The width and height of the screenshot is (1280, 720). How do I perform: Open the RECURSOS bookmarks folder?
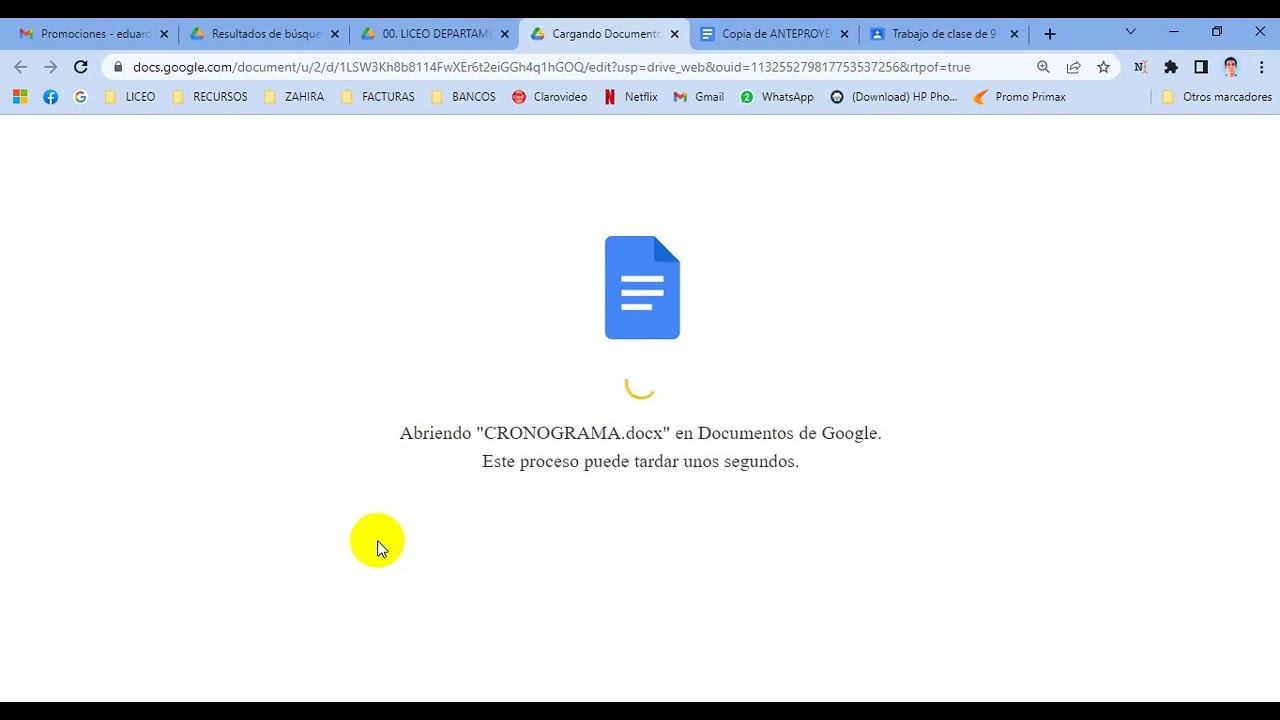210,97
